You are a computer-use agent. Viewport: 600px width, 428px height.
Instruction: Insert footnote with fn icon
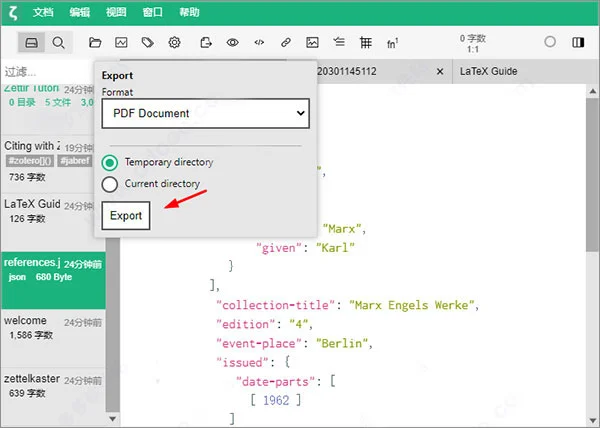tap(392, 43)
